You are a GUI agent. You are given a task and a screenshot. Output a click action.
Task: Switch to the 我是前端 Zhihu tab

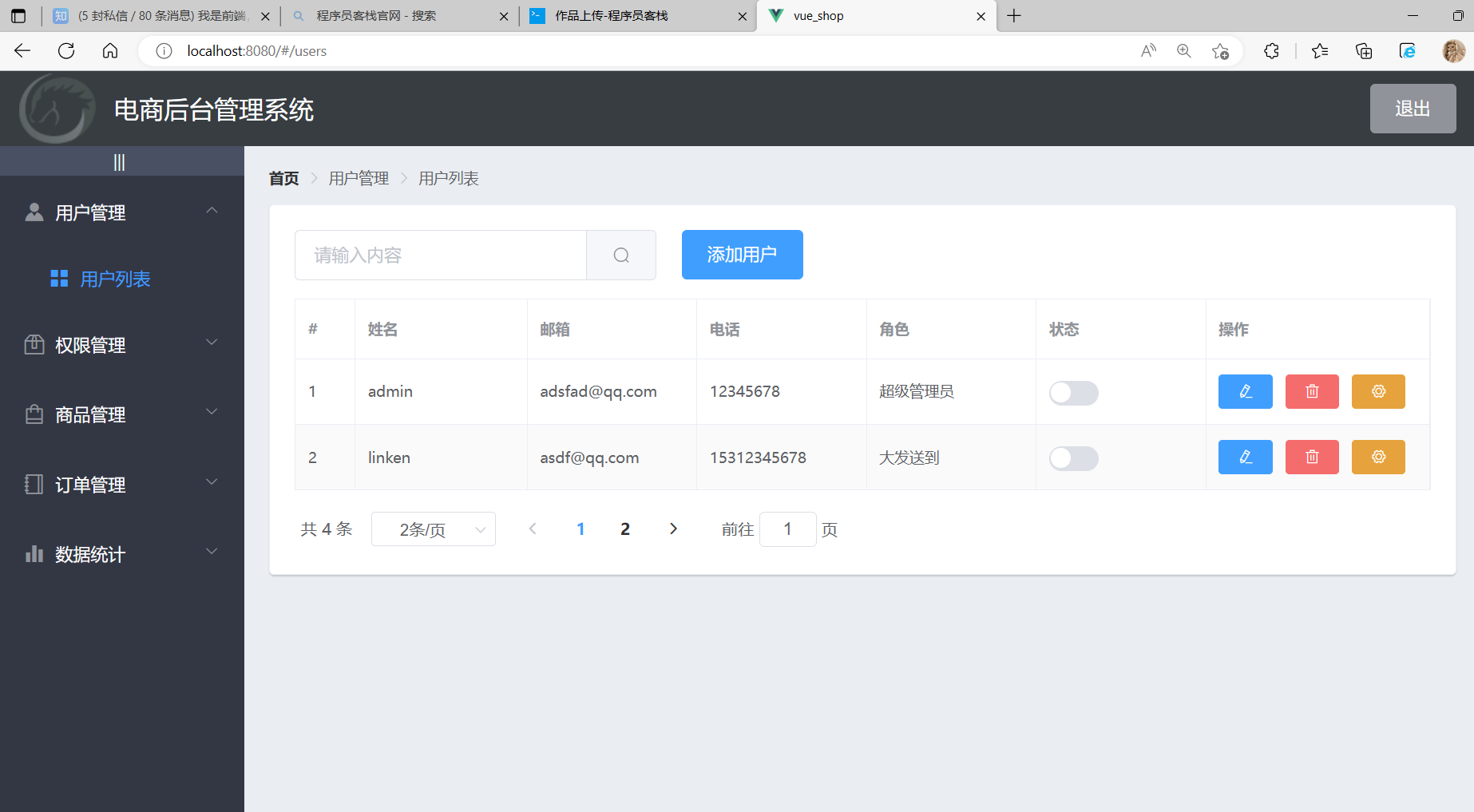click(160, 16)
